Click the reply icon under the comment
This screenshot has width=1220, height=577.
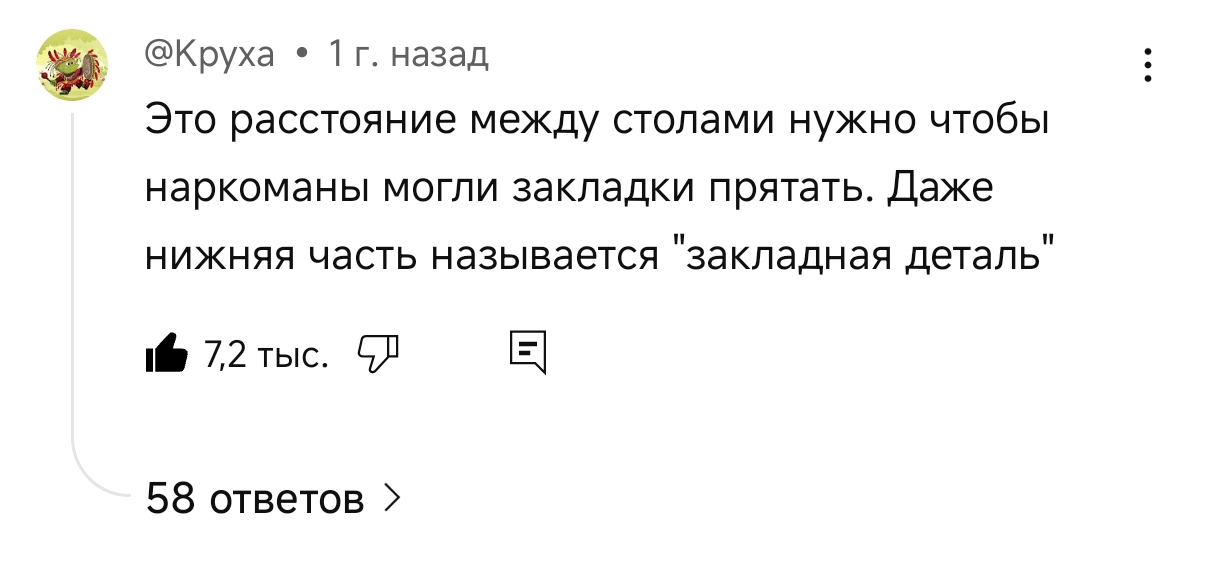tap(527, 353)
